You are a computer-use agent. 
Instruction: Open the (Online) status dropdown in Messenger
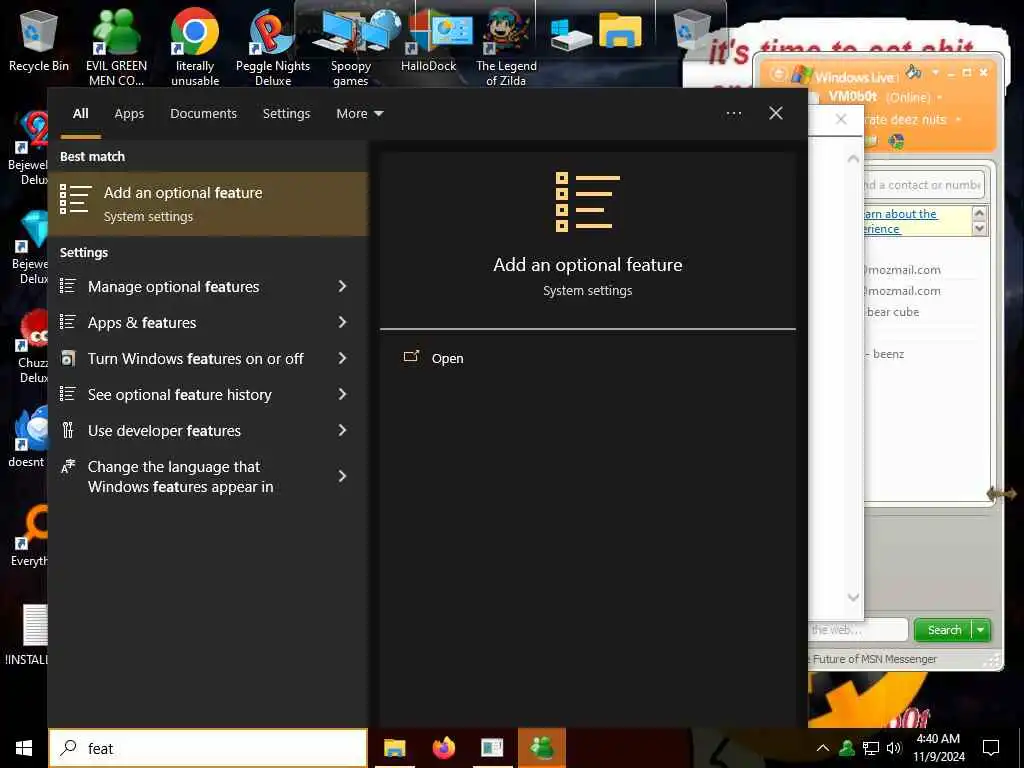point(914,97)
